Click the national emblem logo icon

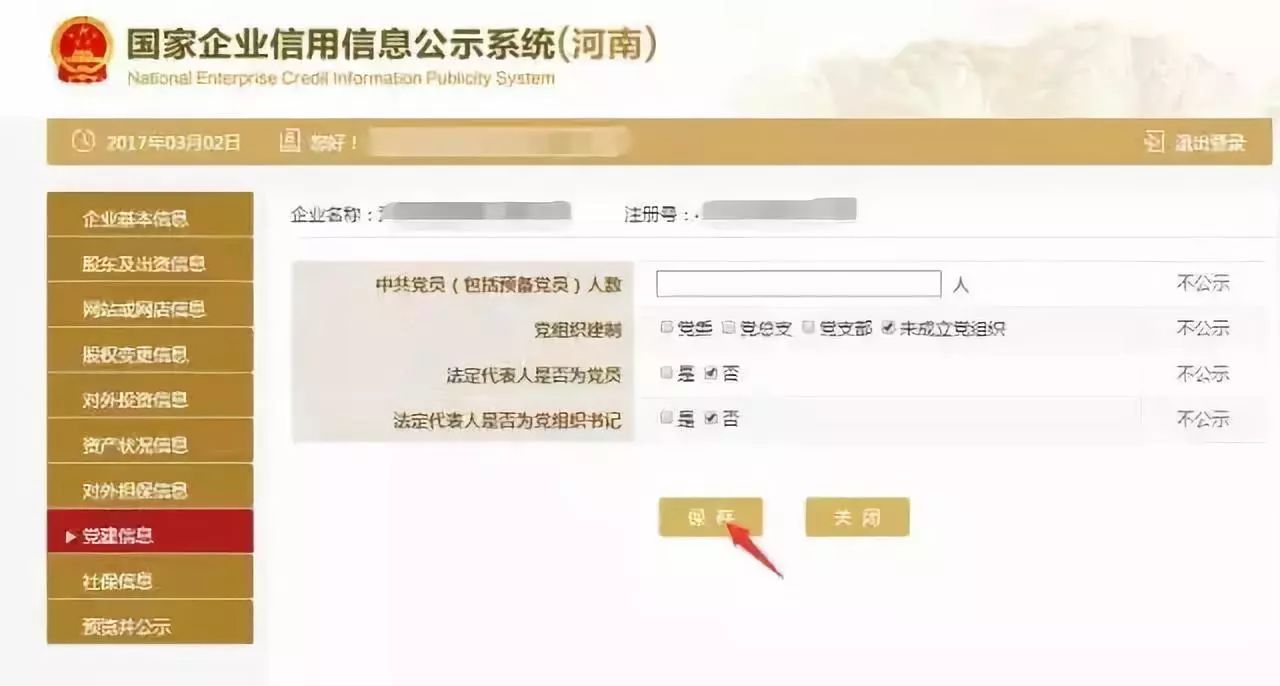(82, 49)
